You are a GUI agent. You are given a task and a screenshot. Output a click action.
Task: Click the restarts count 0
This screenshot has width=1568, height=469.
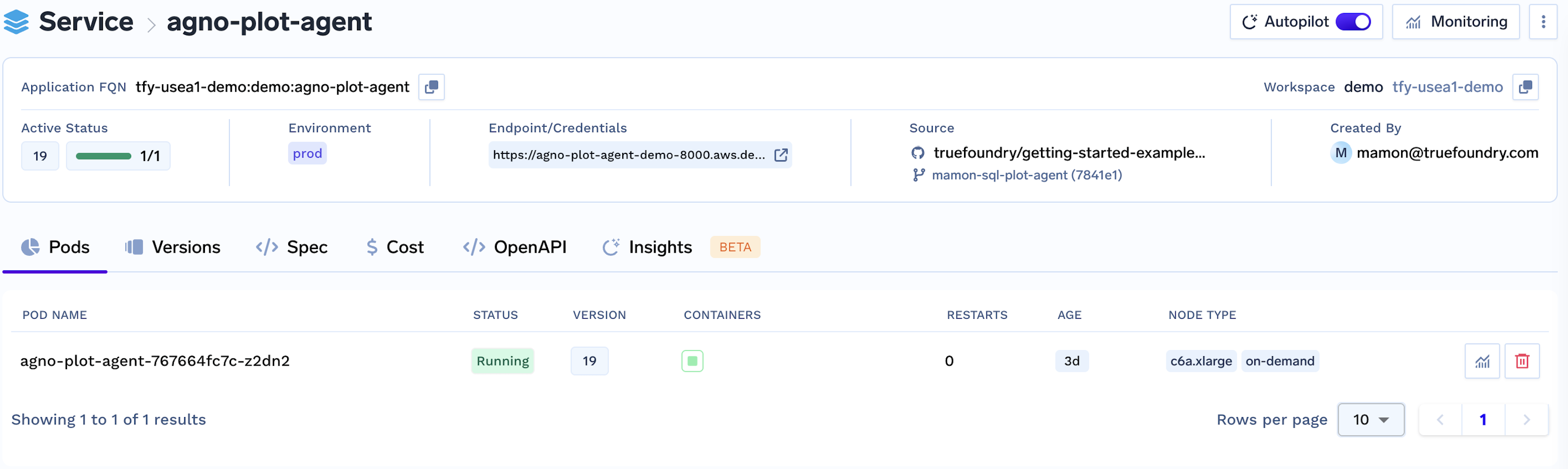949,361
